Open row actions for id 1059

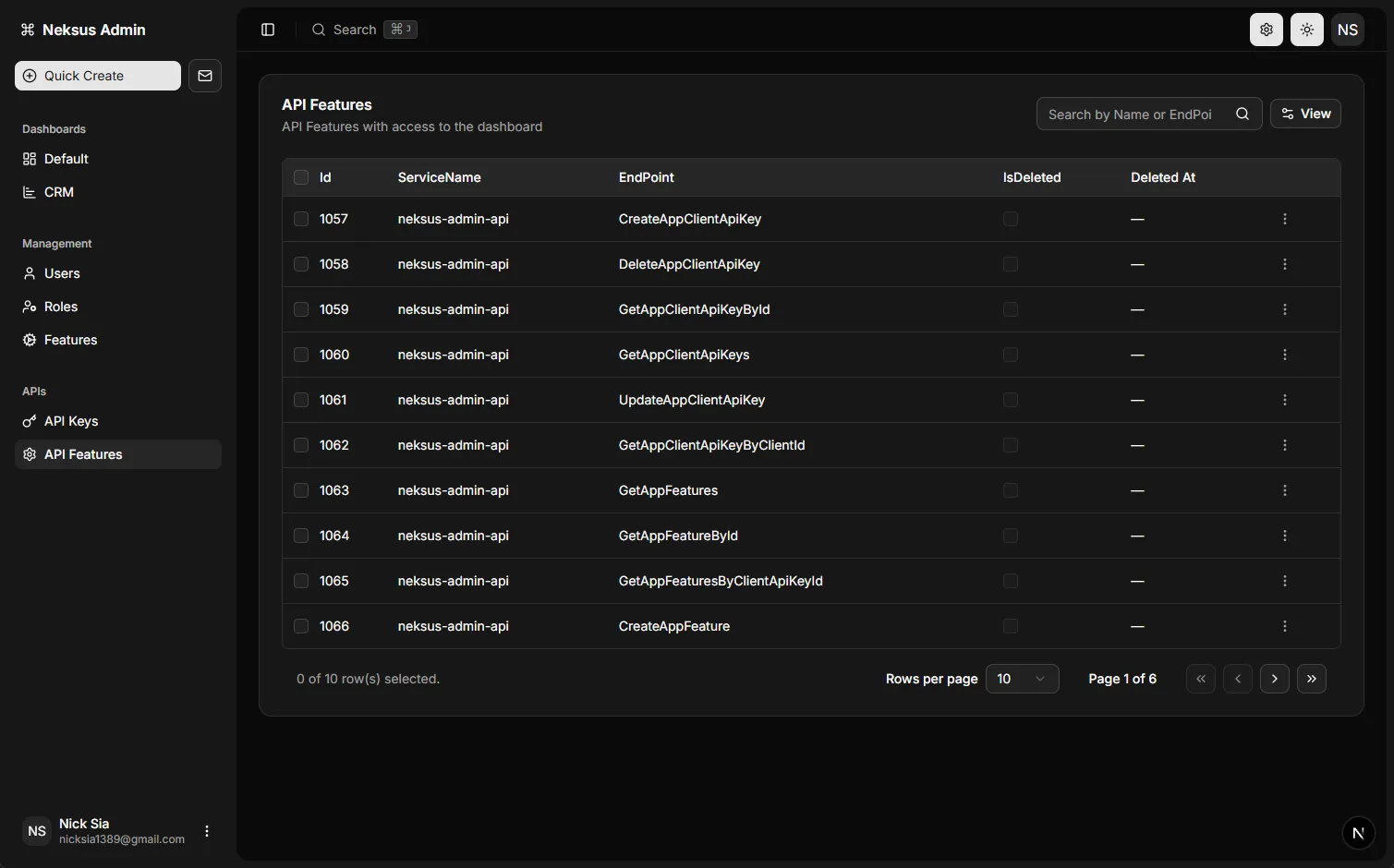[x=1284, y=309]
